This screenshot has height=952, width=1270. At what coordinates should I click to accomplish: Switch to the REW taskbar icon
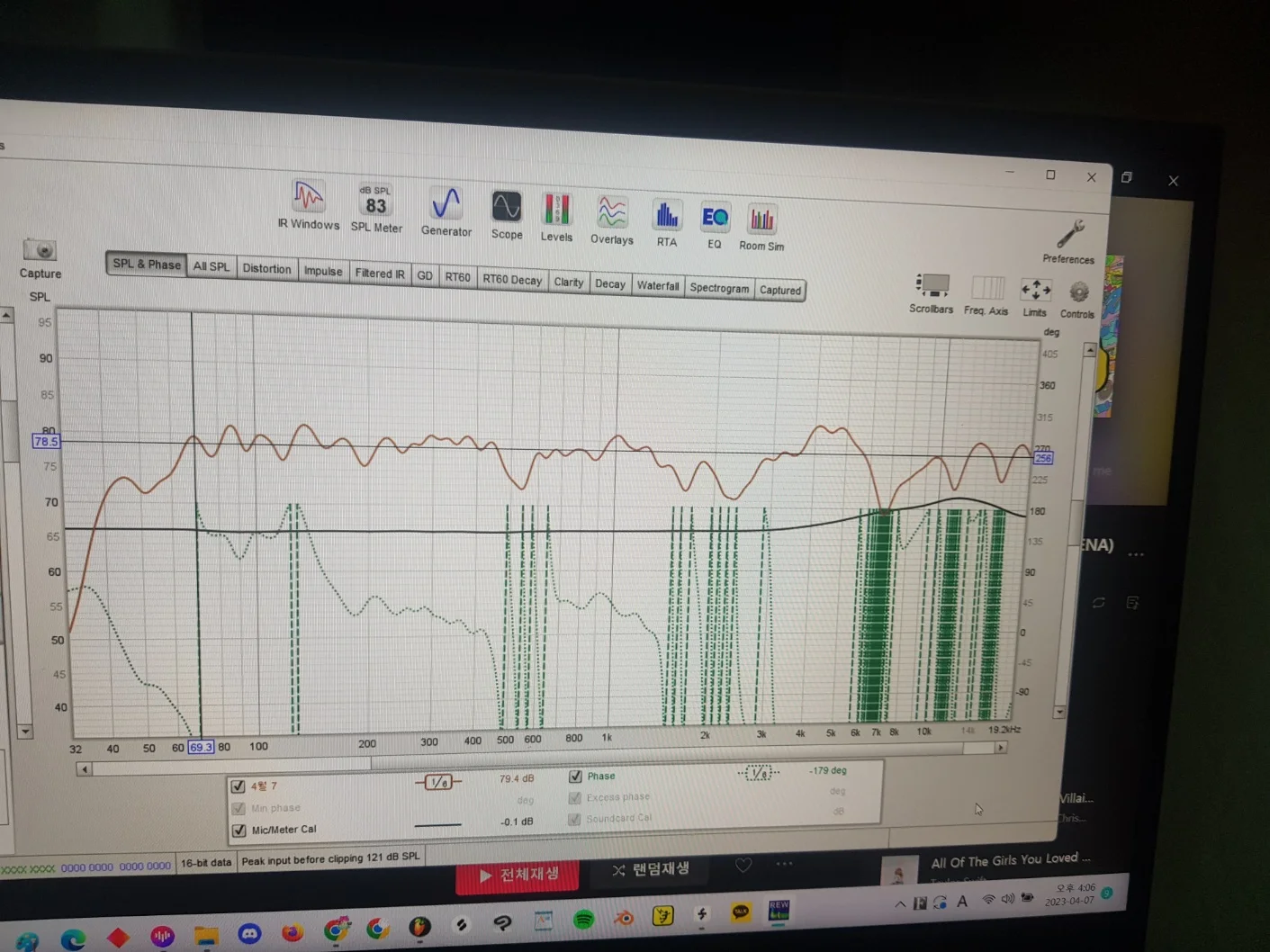tap(779, 911)
